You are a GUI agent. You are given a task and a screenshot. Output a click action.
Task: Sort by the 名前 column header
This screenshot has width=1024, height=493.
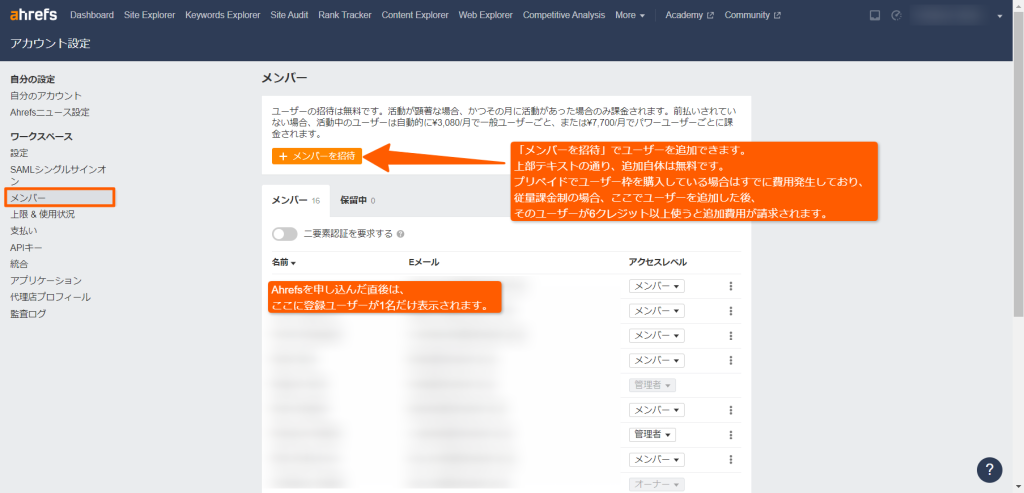pos(284,262)
